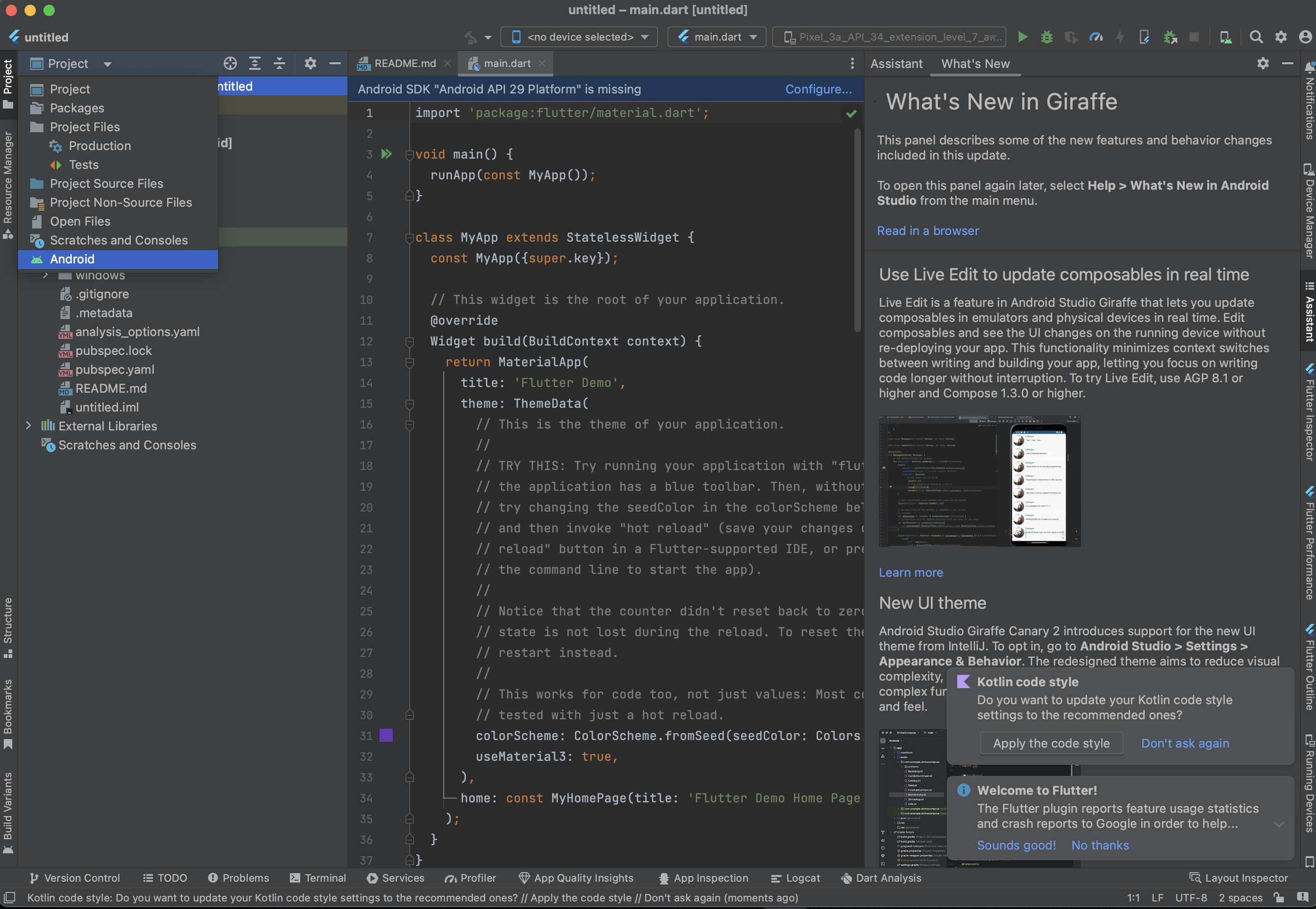Click Apply the code style button
The width and height of the screenshot is (1316, 909).
click(1051, 743)
